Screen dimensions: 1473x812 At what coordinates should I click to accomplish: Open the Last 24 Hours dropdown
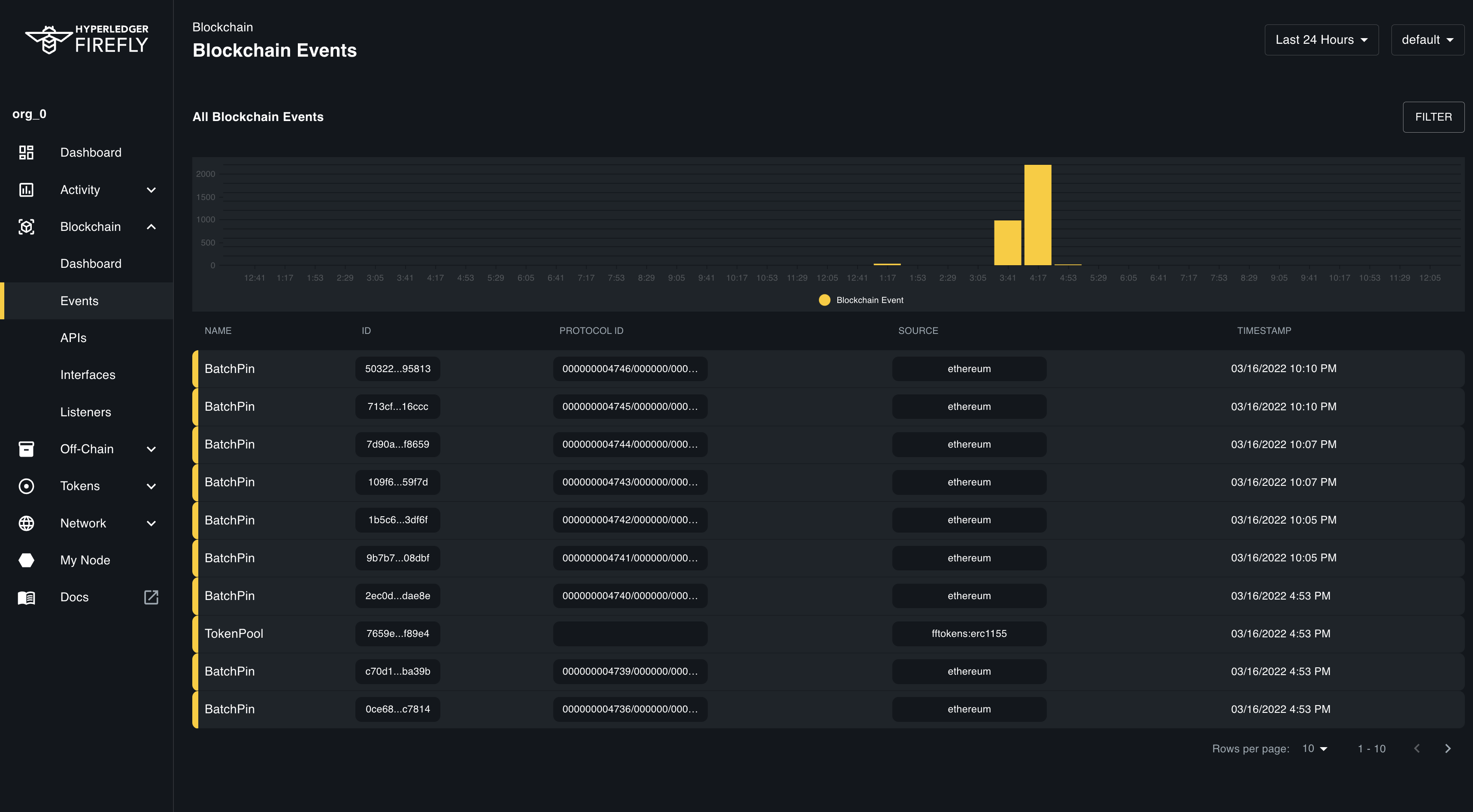pyautogui.click(x=1321, y=39)
